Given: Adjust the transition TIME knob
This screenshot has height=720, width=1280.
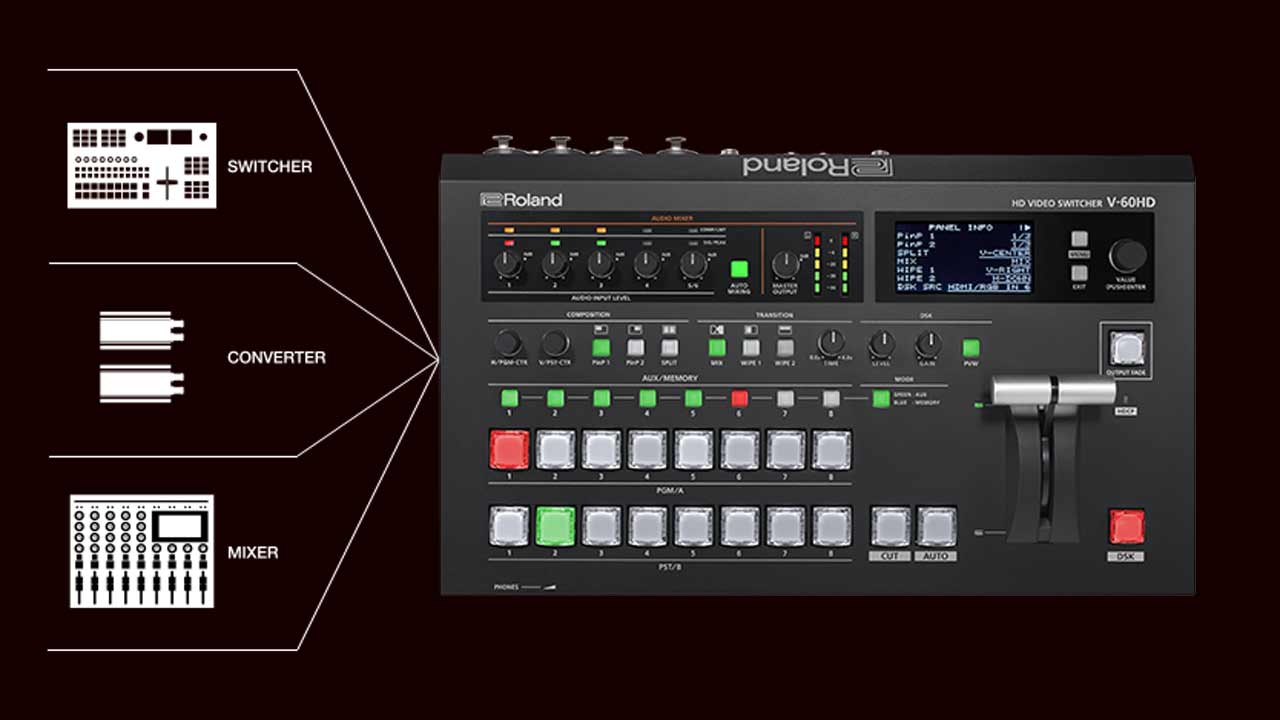Looking at the screenshot, I should tap(829, 345).
